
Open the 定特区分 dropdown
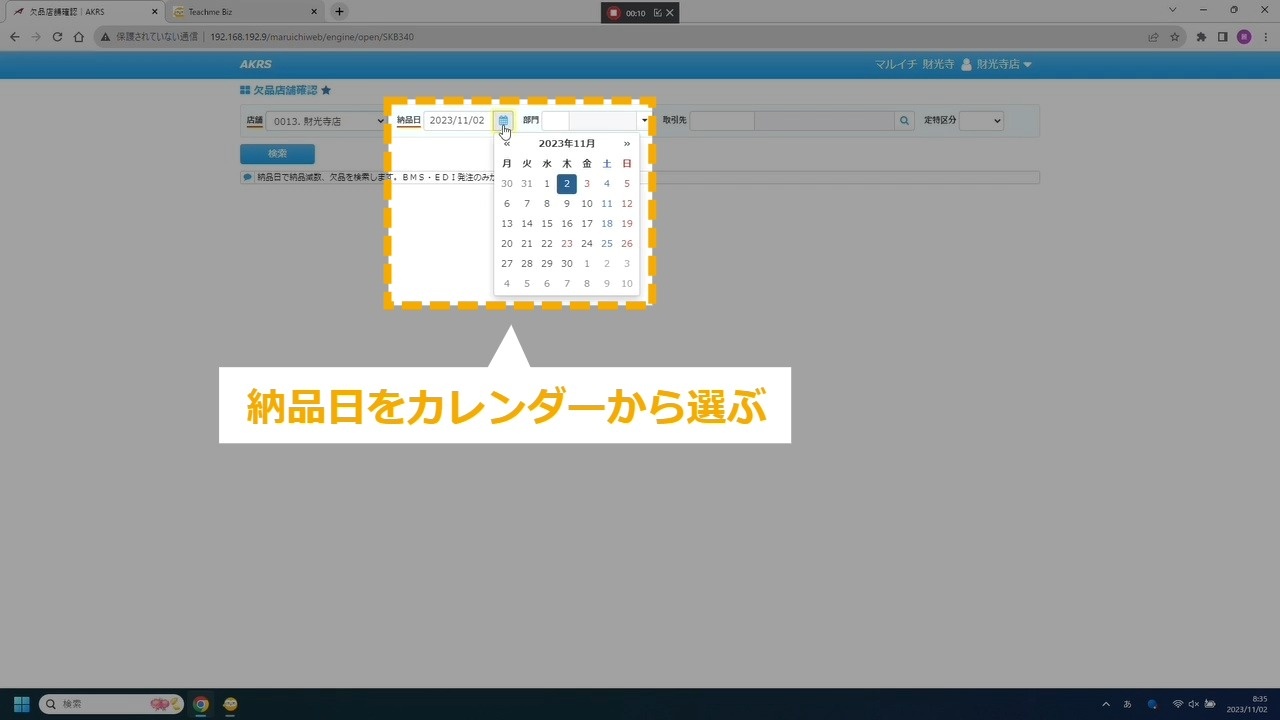click(981, 121)
